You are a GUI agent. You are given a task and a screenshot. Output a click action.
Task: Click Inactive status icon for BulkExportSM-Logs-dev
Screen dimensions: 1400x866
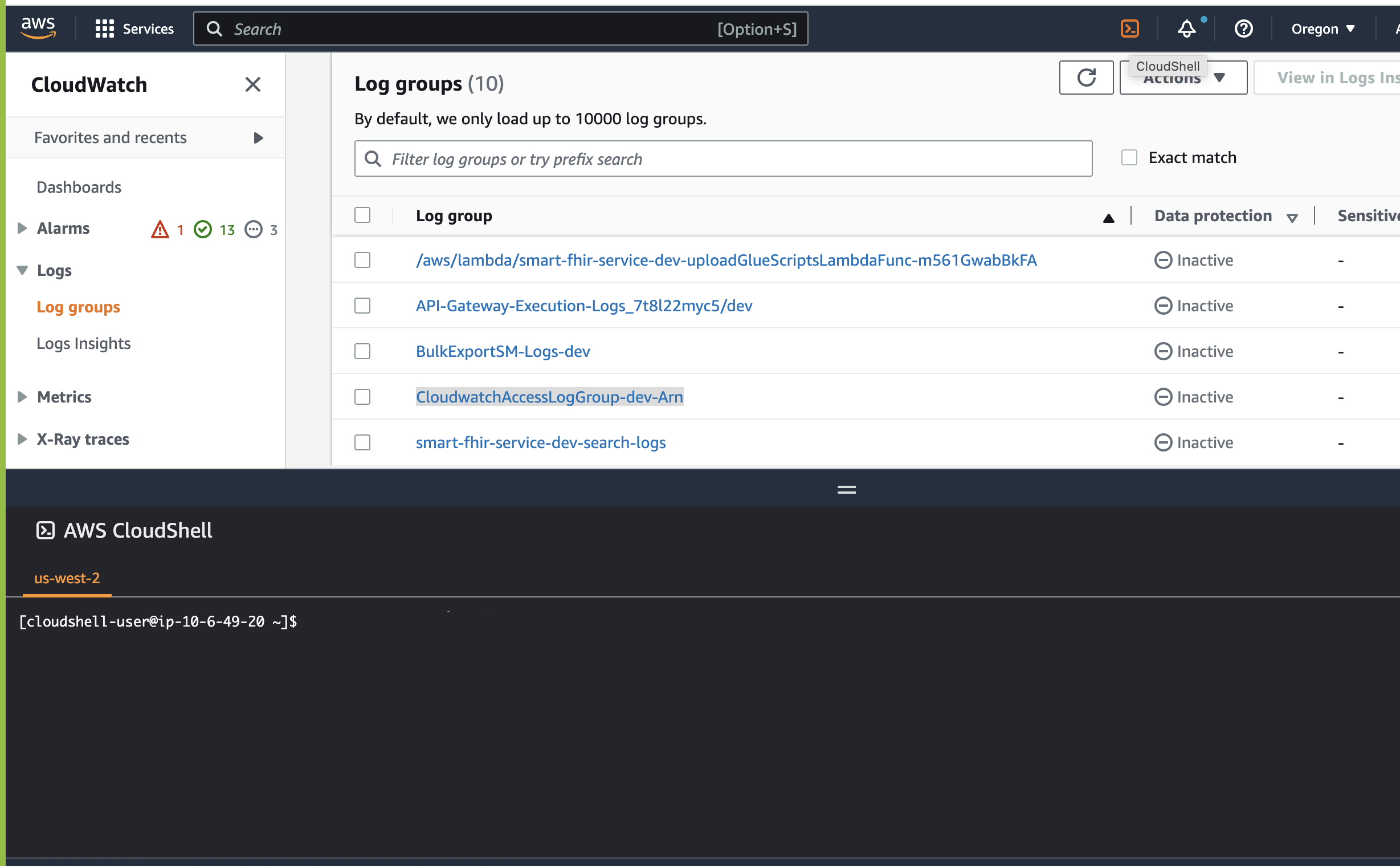tap(1162, 351)
